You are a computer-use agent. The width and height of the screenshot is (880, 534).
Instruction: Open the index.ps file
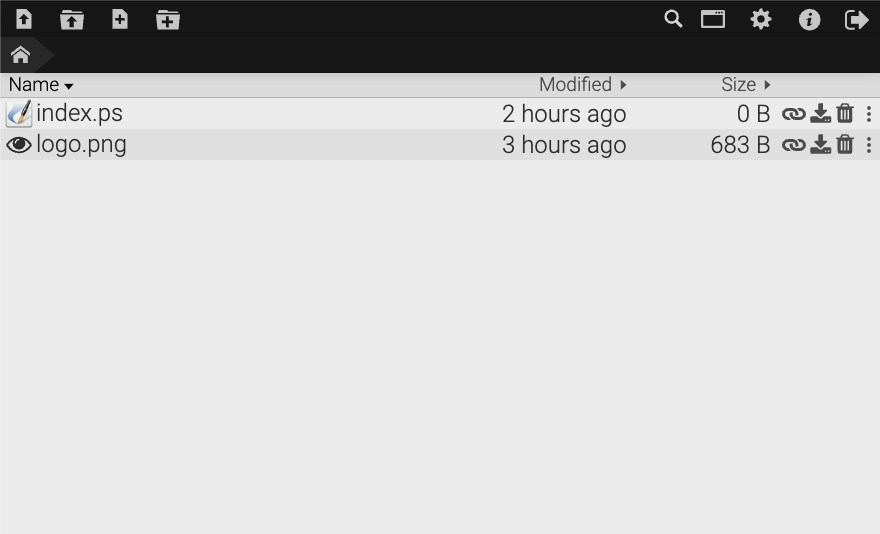[79, 114]
